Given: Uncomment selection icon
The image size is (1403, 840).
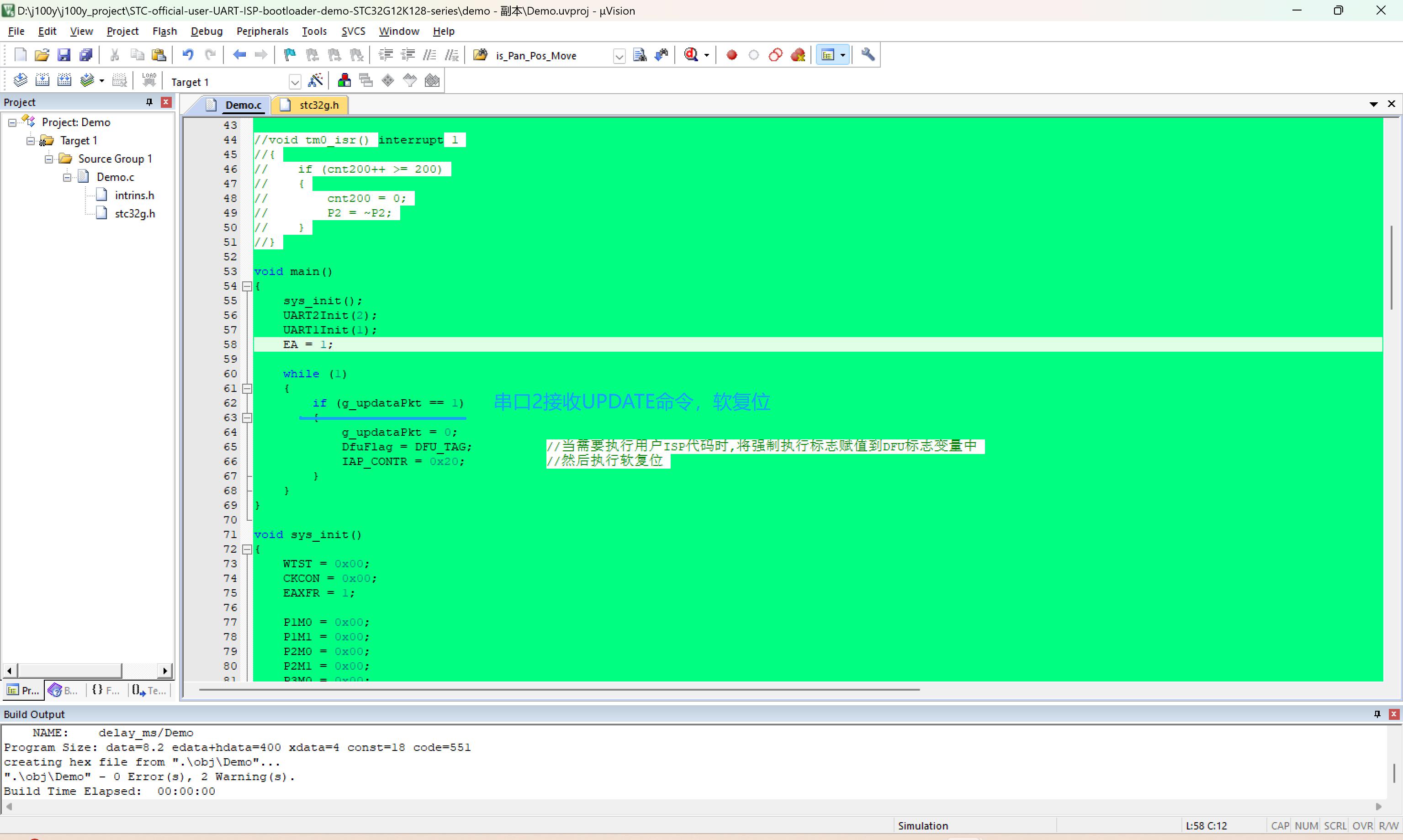Looking at the screenshot, I should pos(452,55).
